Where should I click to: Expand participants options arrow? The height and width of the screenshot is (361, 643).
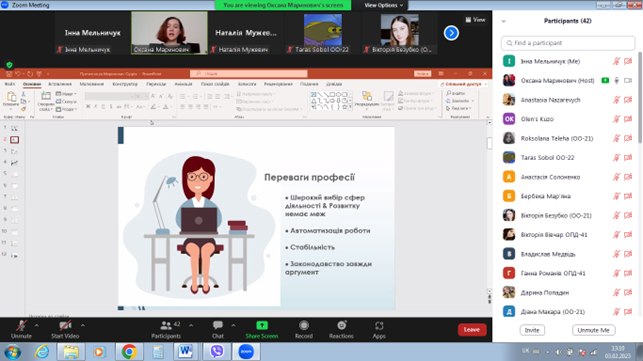191,325
